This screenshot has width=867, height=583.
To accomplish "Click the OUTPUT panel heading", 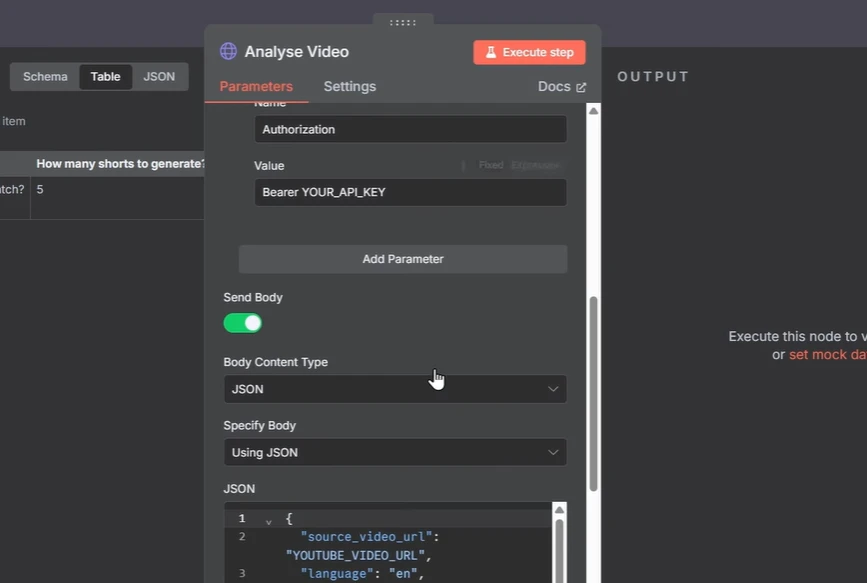I will pos(653,76).
